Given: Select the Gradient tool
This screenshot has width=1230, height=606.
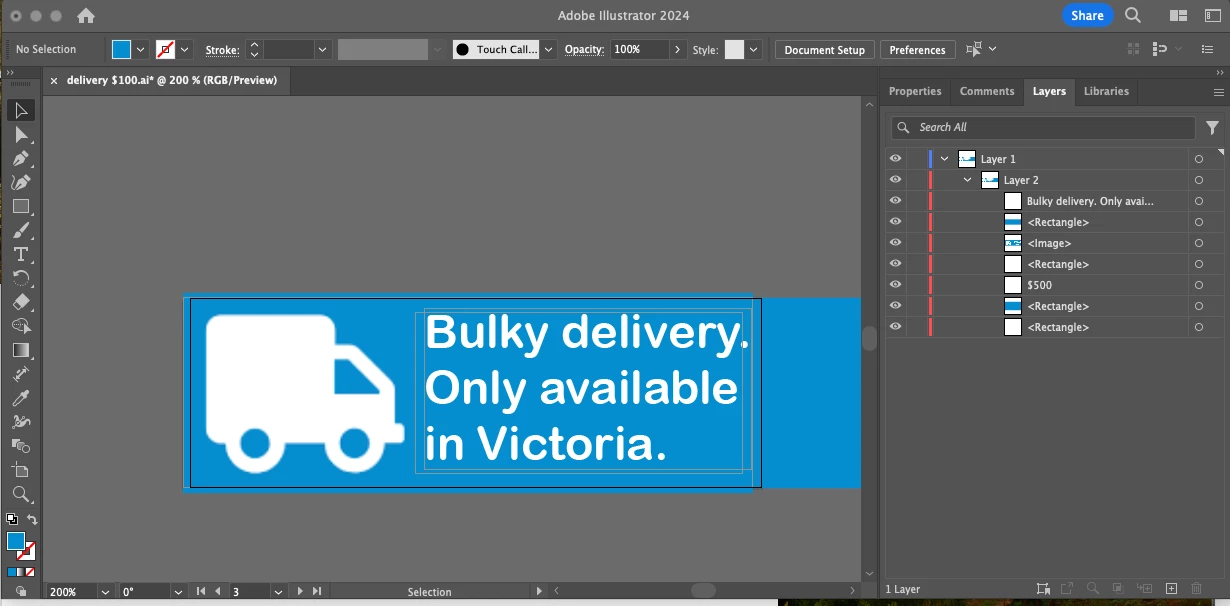Looking at the screenshot, I should [x=21, y=350].
